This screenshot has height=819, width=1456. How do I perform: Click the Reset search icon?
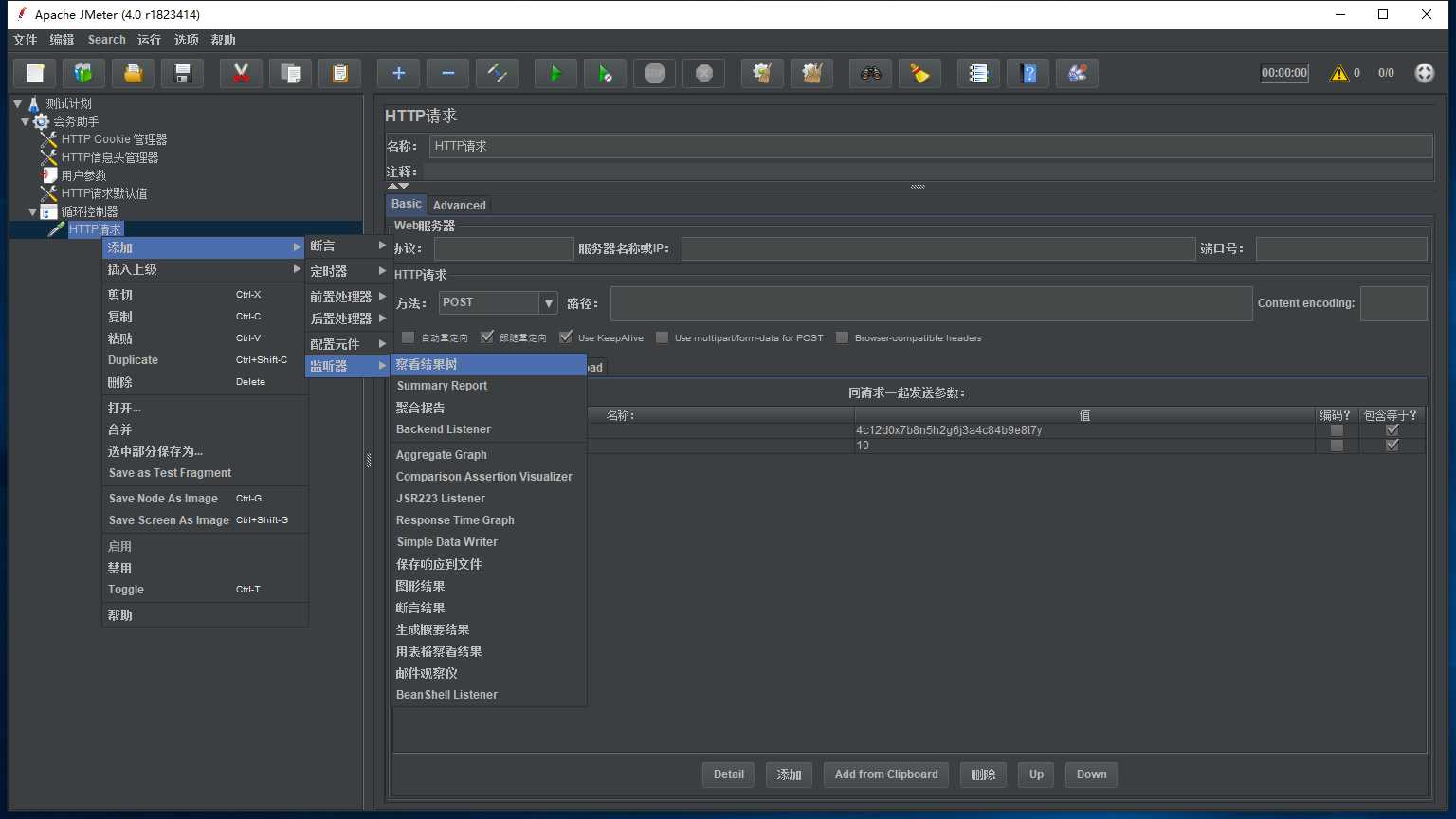tap(919, 73)
